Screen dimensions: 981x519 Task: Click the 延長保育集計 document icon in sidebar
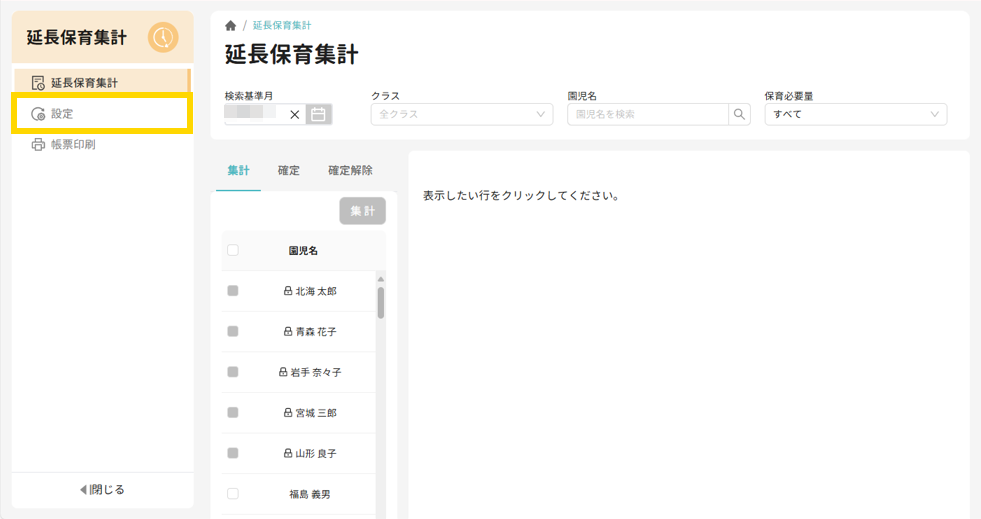click(38, 82)
